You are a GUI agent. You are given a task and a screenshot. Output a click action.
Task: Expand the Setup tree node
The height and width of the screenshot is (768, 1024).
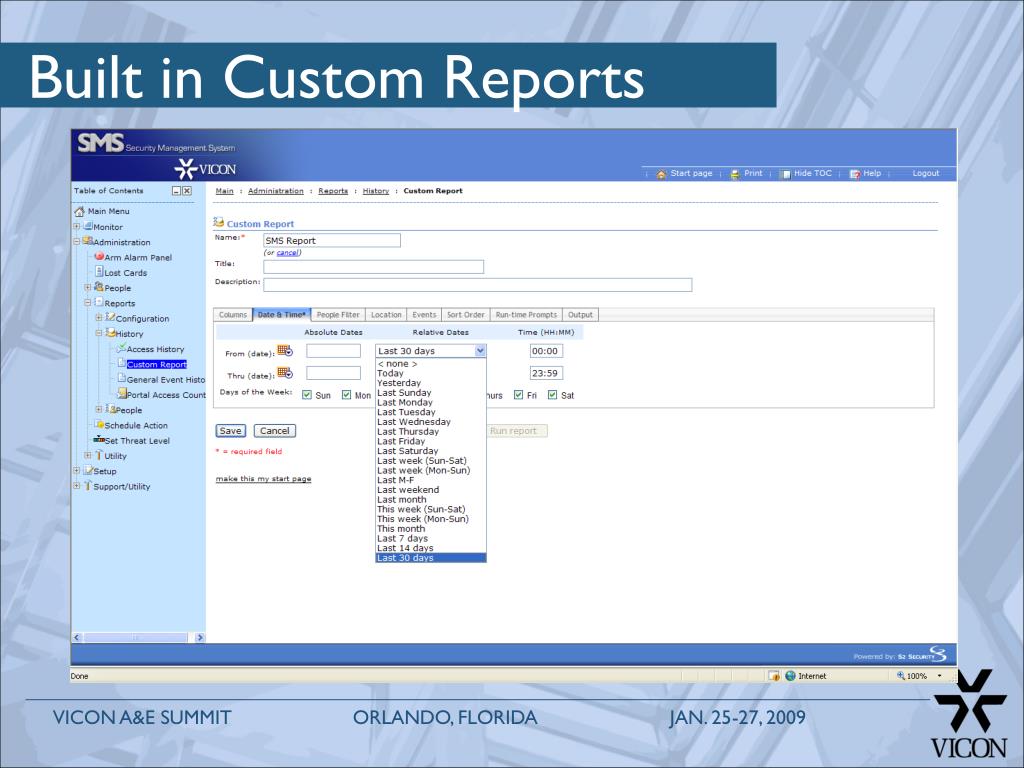[x=76, y=470]
